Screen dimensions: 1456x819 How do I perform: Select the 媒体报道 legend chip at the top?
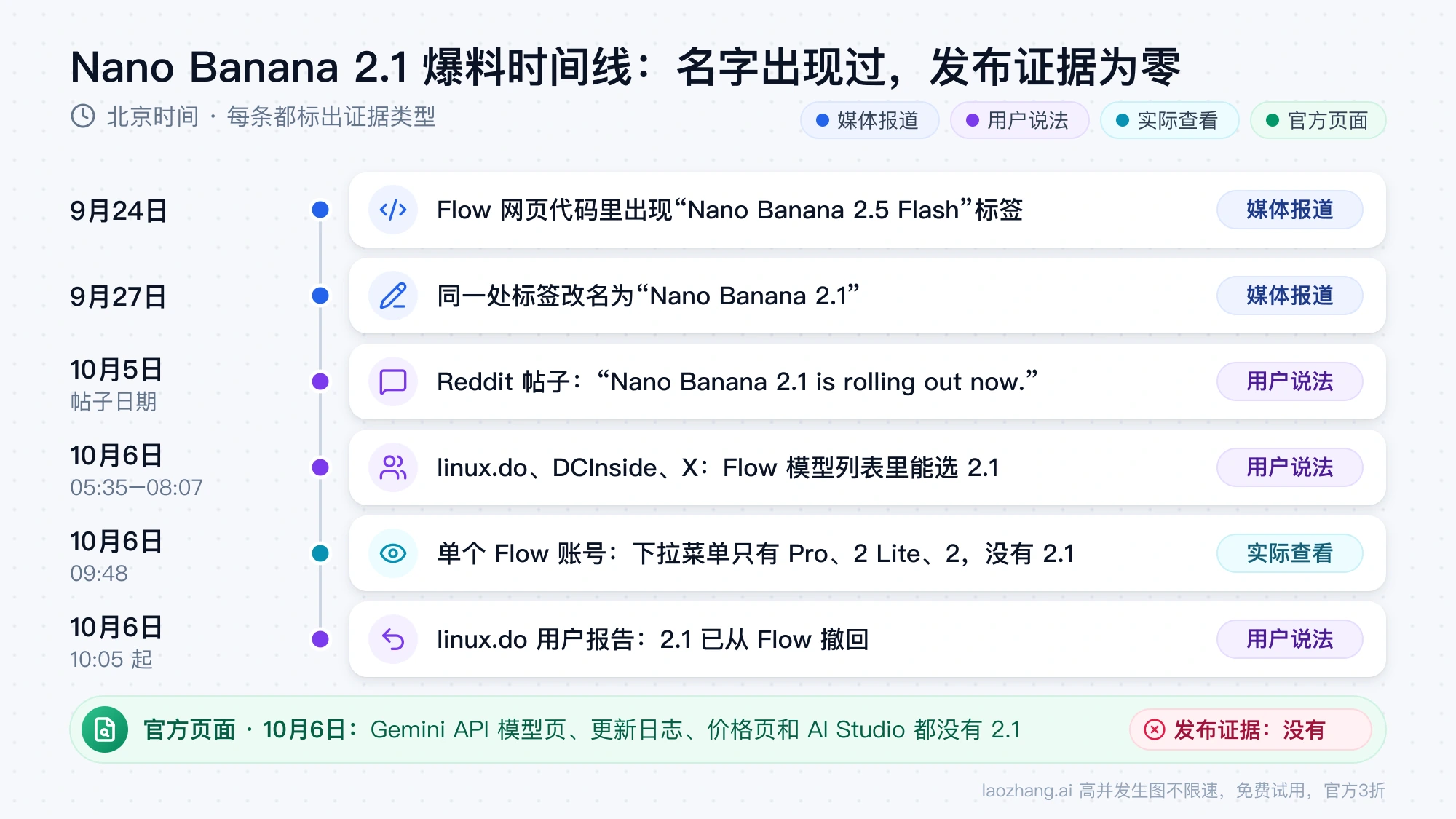(869, 120)
